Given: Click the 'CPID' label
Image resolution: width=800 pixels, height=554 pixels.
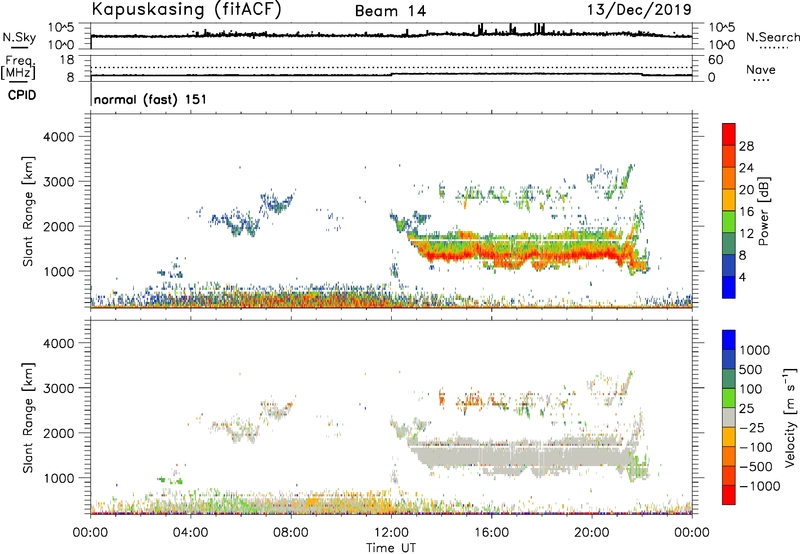Looking at the screenshot, I should [x=22, y=95].
